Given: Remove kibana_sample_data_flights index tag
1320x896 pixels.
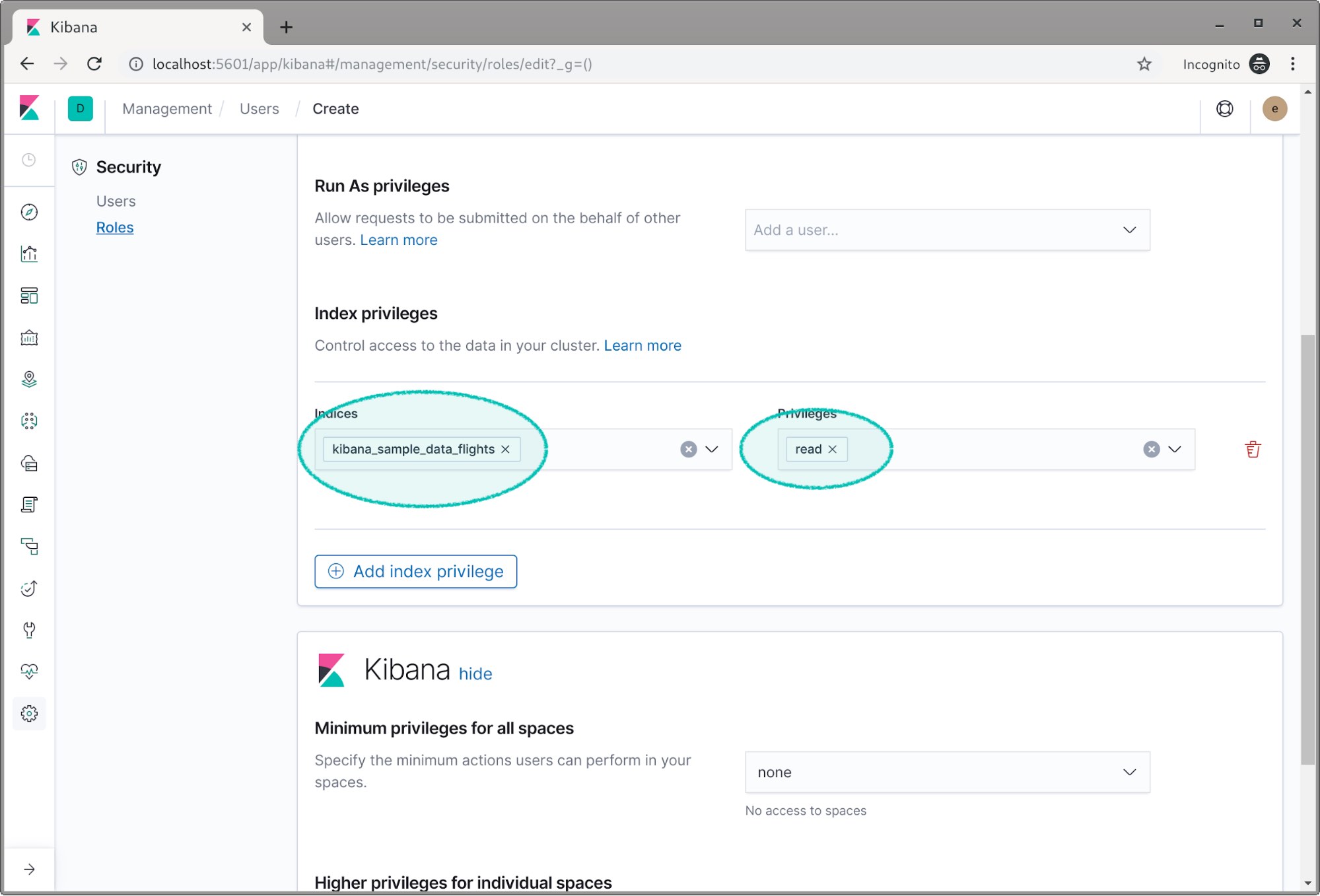Looking at the screenshot, I should 505,449.
